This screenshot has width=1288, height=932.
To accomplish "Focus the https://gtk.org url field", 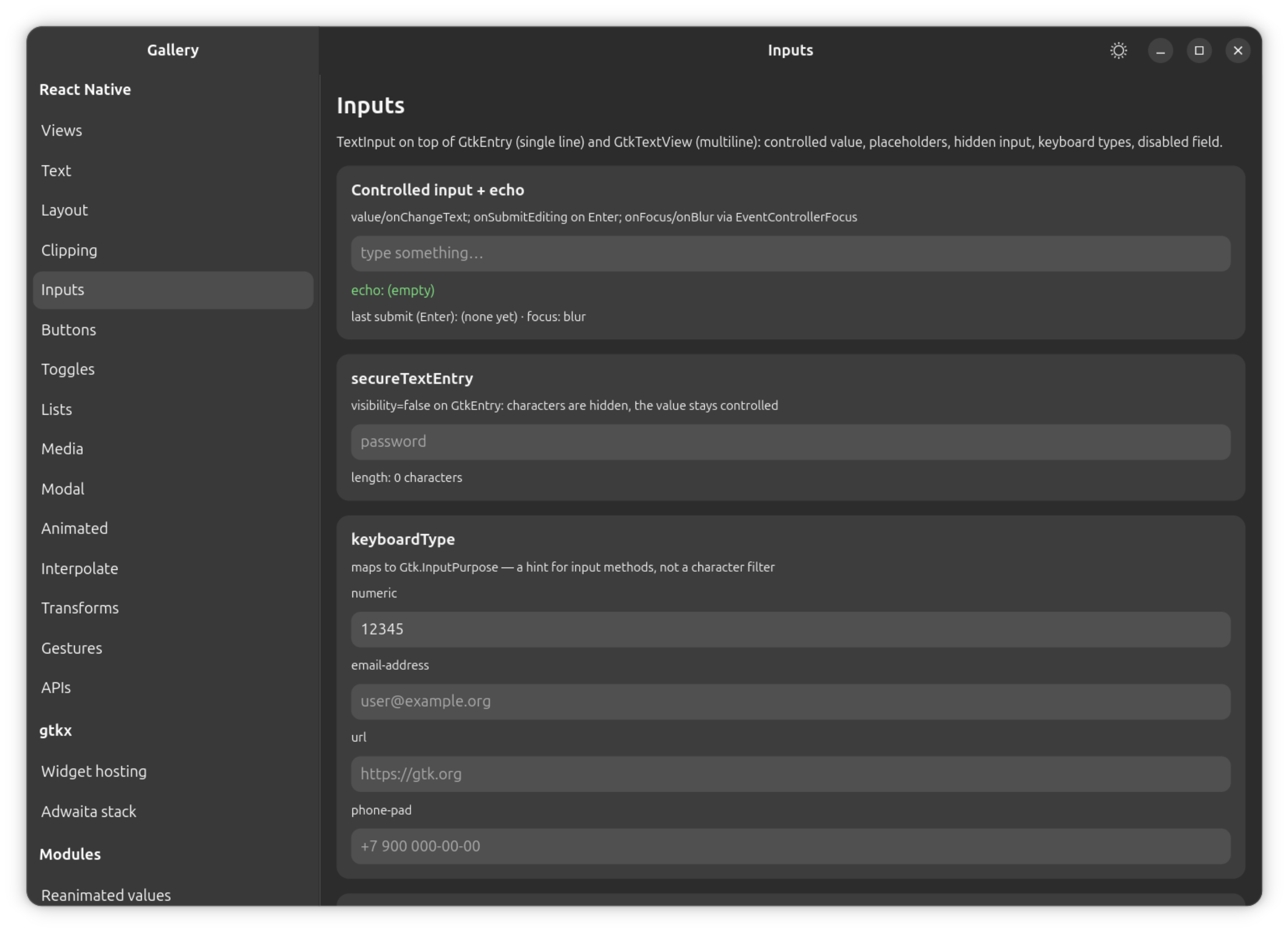I will coord(791,773).
